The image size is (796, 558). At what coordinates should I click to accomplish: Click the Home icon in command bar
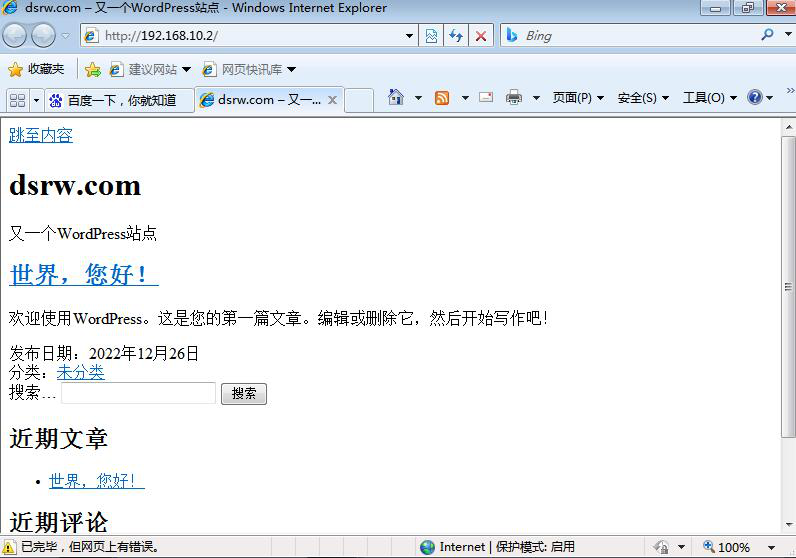click(x=396, y=97)
